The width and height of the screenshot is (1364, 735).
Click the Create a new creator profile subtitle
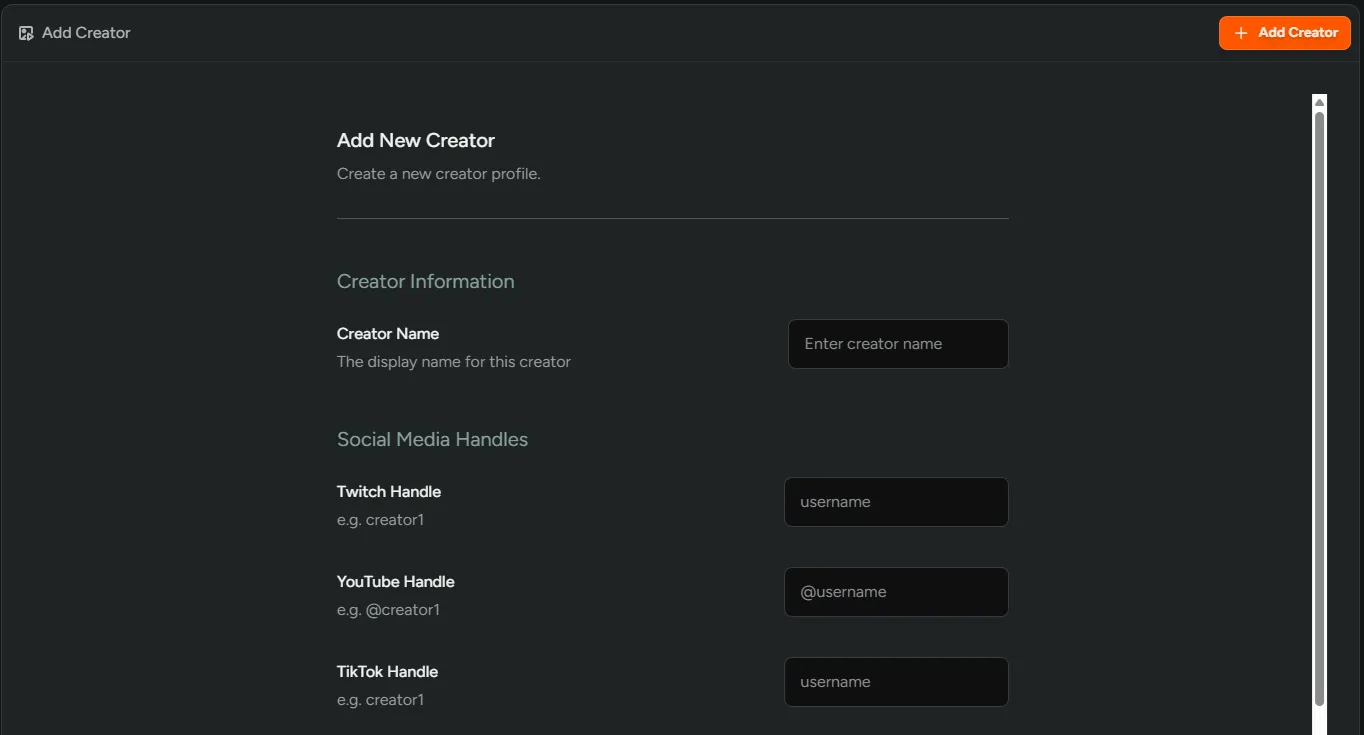pyautogui.click(x=438, y=173)
